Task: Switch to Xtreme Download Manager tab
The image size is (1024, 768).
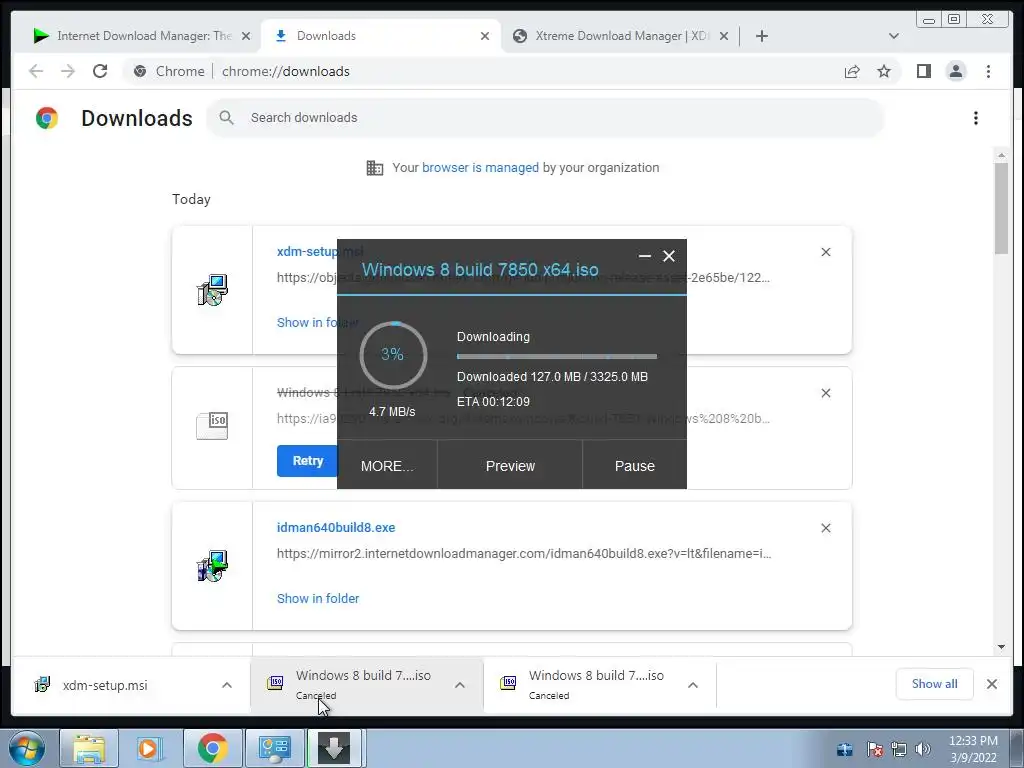Action: (x=620, y=36)
